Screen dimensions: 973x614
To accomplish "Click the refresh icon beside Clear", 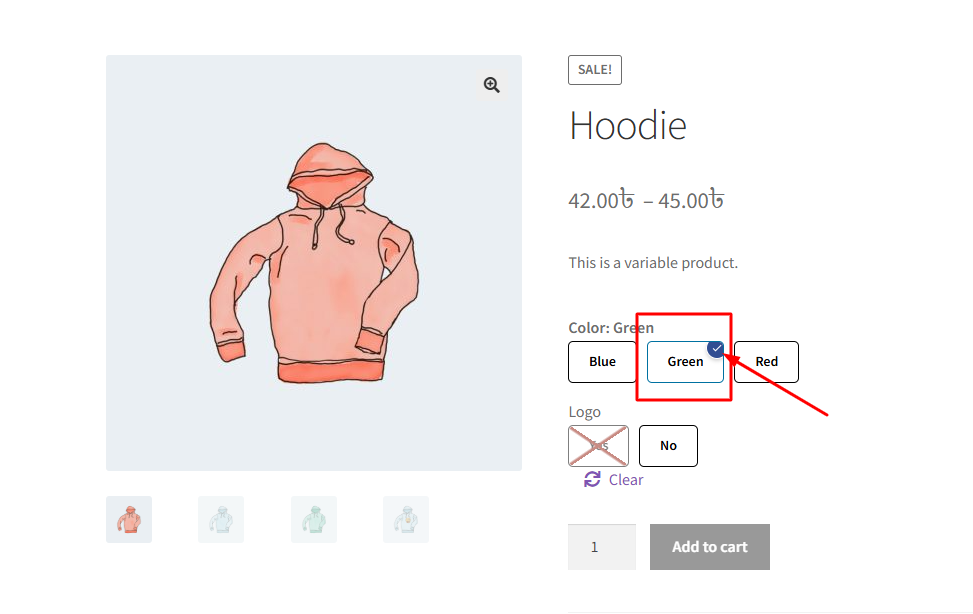I will (592, 480).
